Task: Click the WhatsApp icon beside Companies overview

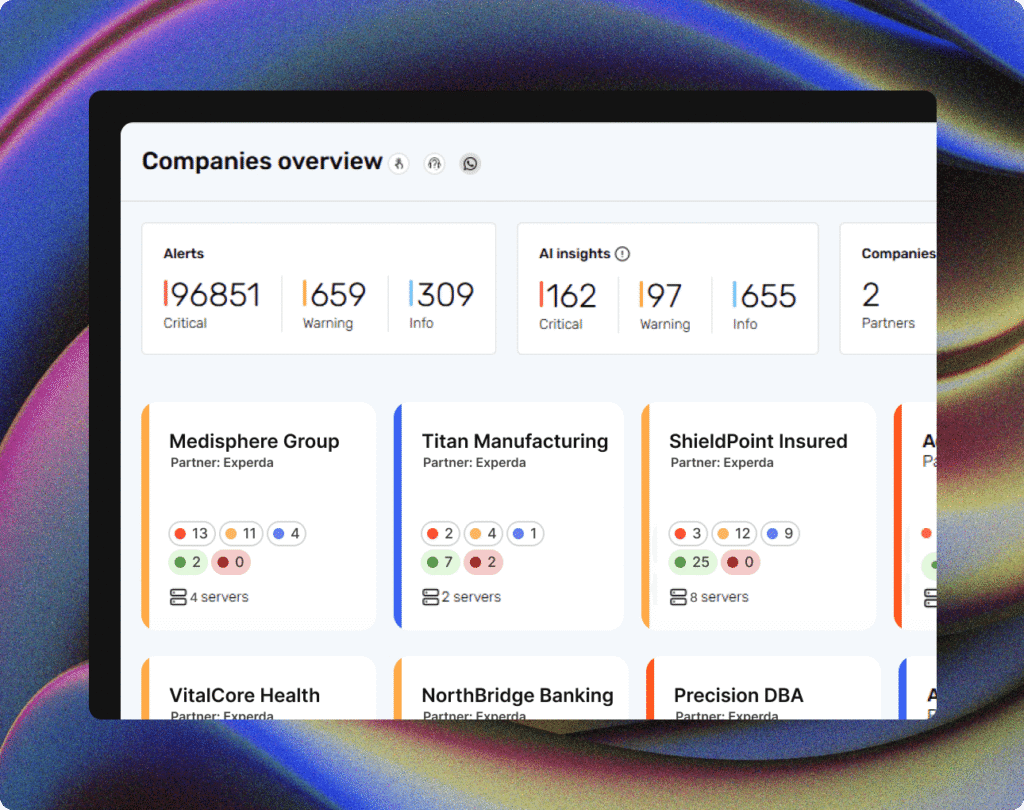Action: (x=470, y=163)
